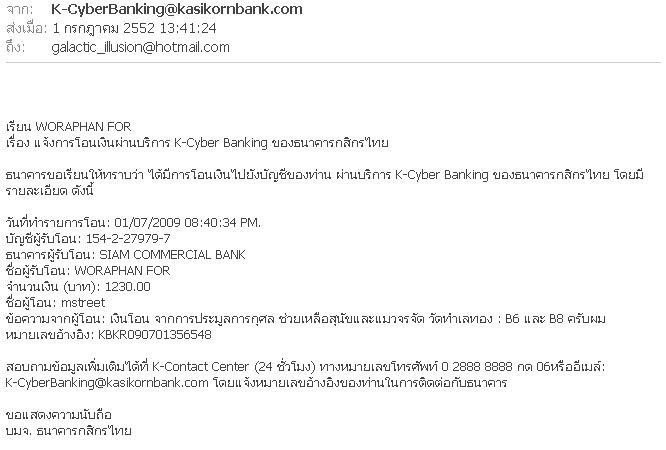Click sender address K-CyberBanking@kasikornbank.com in header
Screen dimensions: 666x450
(177, 9)
